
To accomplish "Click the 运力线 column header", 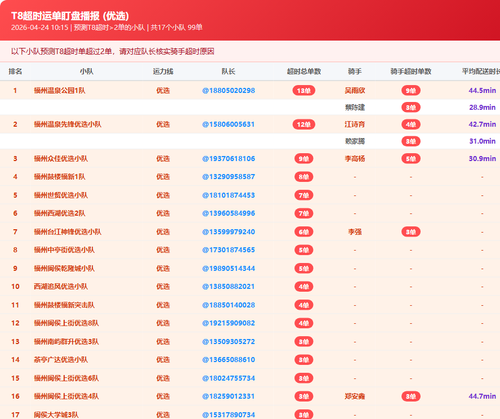I will pyautogui.click(x=163, y=71).
